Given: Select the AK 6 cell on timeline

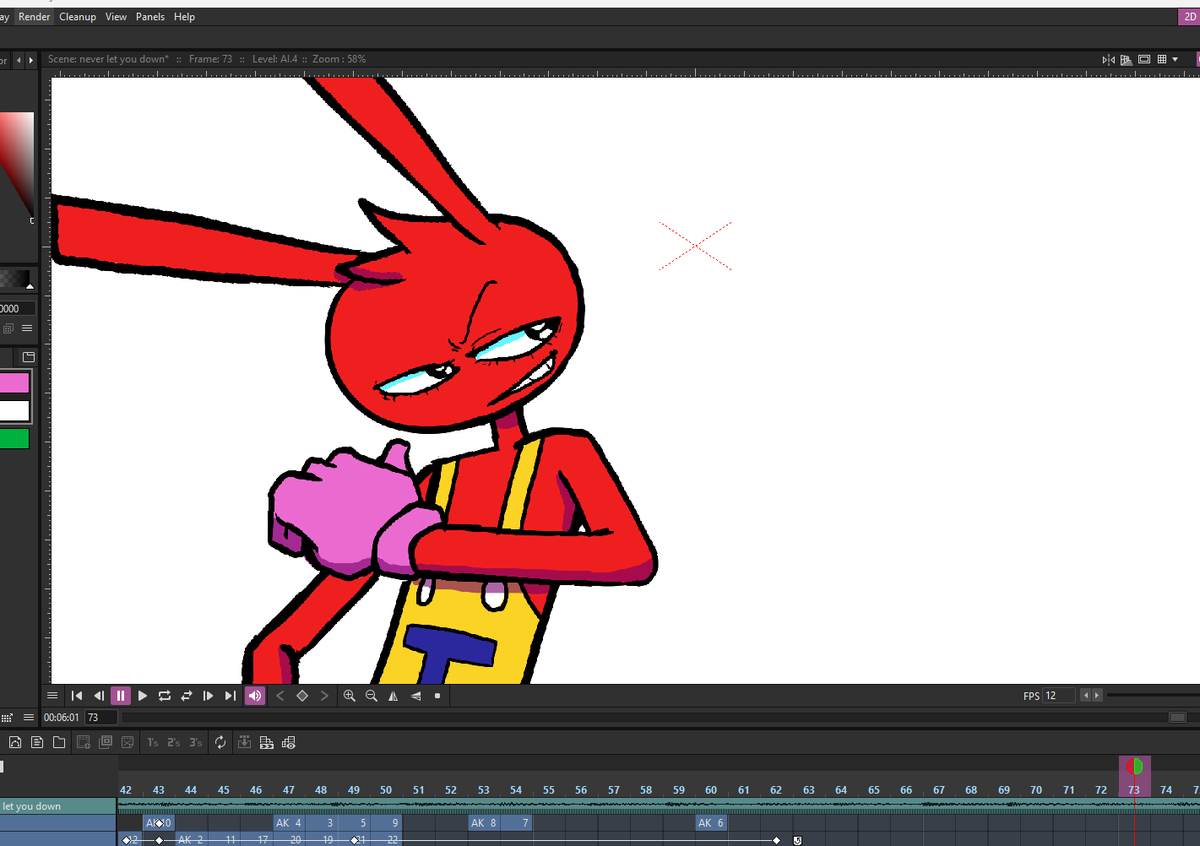Looking at the screenshot, I should 712,823.
